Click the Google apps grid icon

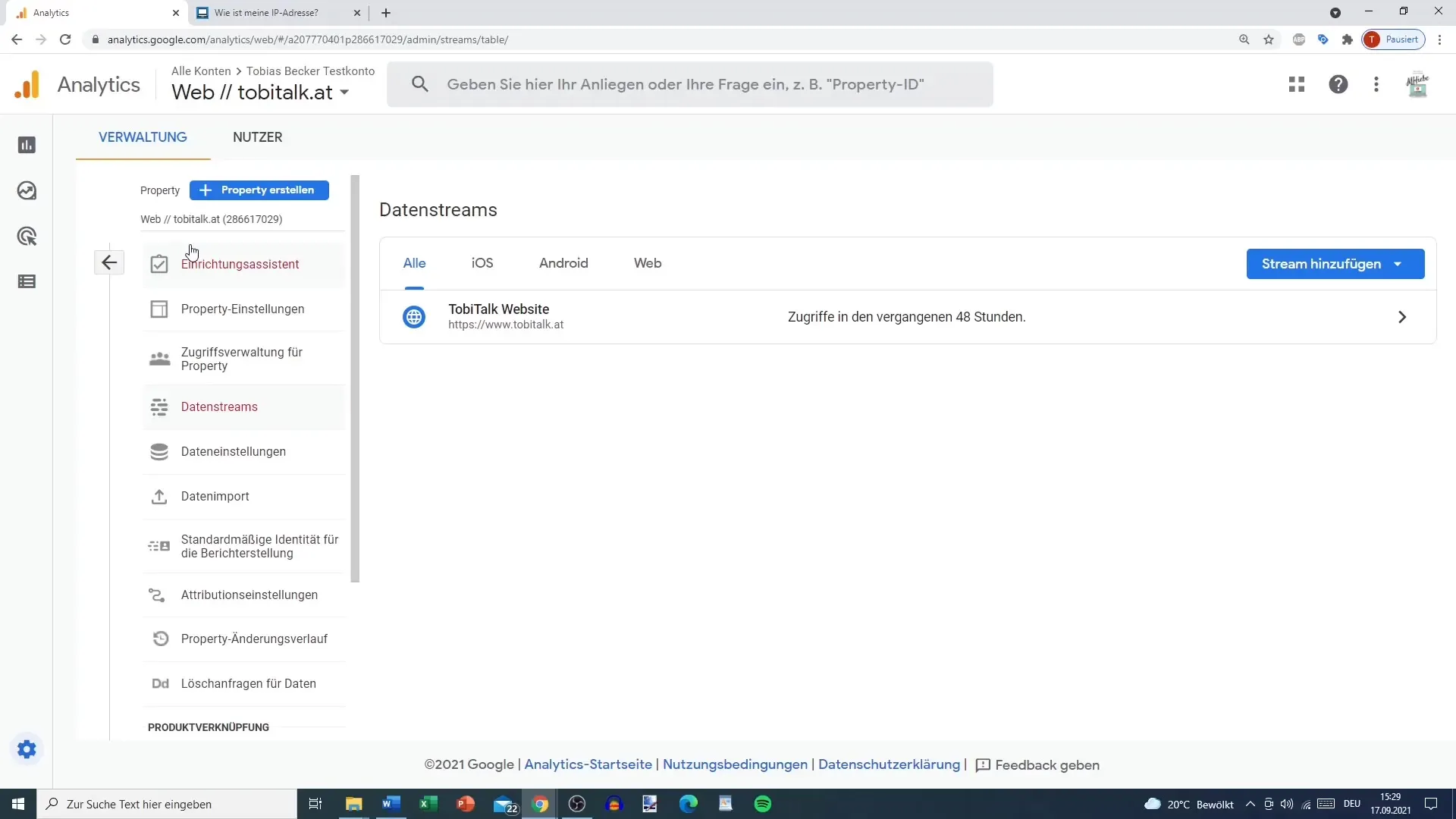coord(1297,84)
